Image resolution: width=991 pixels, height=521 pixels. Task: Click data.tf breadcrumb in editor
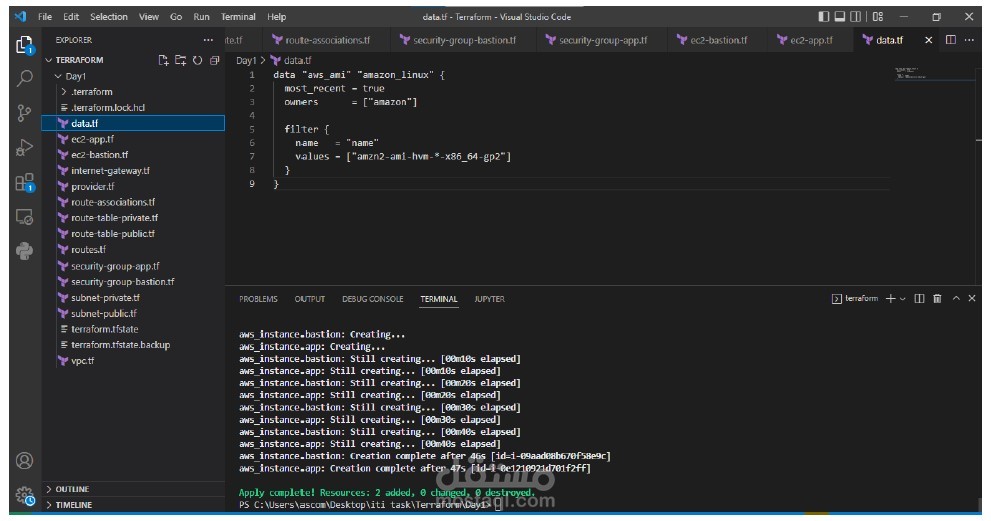click(291, 61)
